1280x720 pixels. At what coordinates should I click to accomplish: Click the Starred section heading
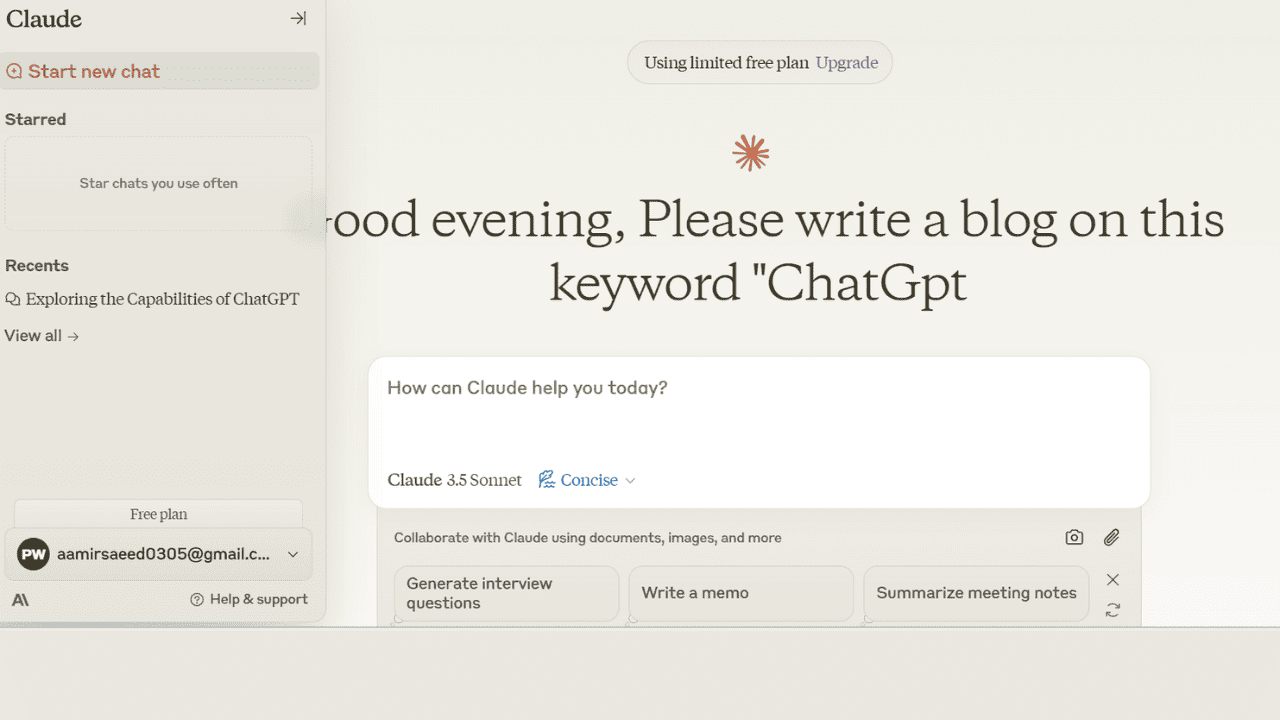click(35, 119)
